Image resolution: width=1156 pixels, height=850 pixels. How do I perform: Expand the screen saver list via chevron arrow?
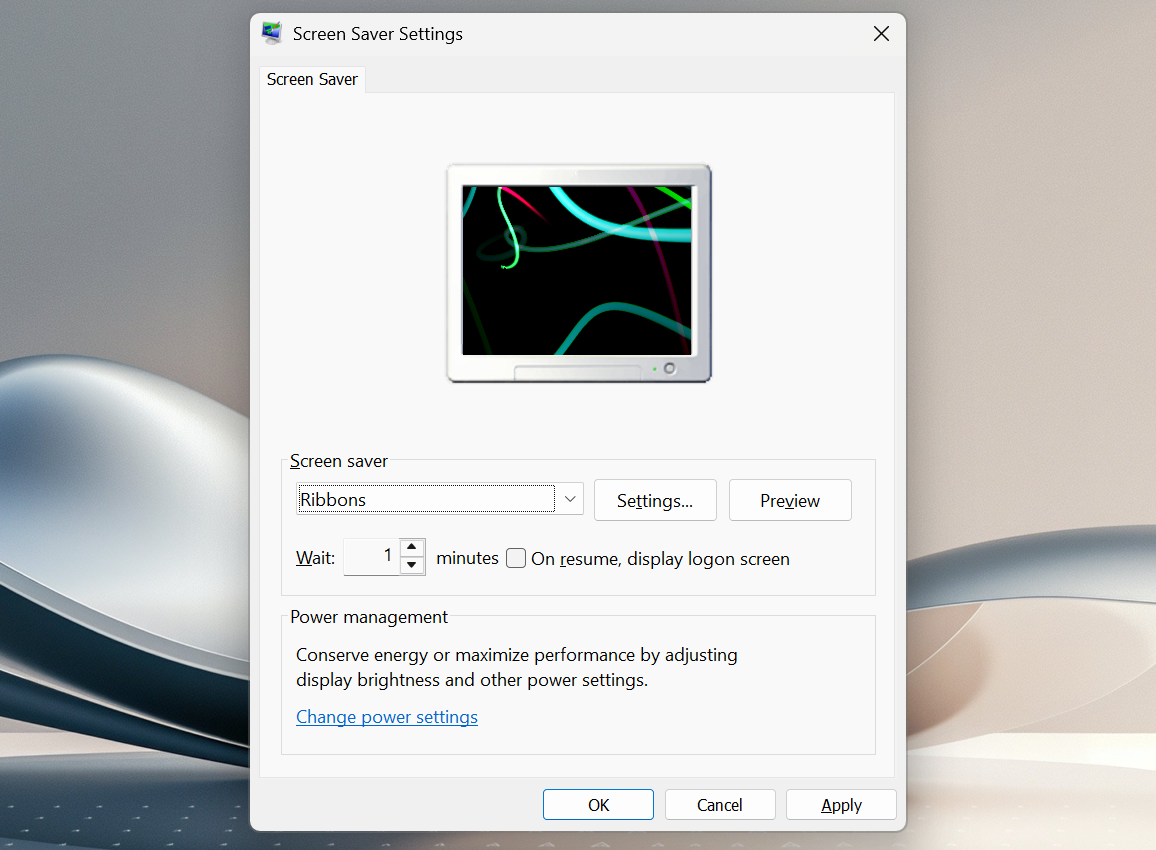[570, 498]
